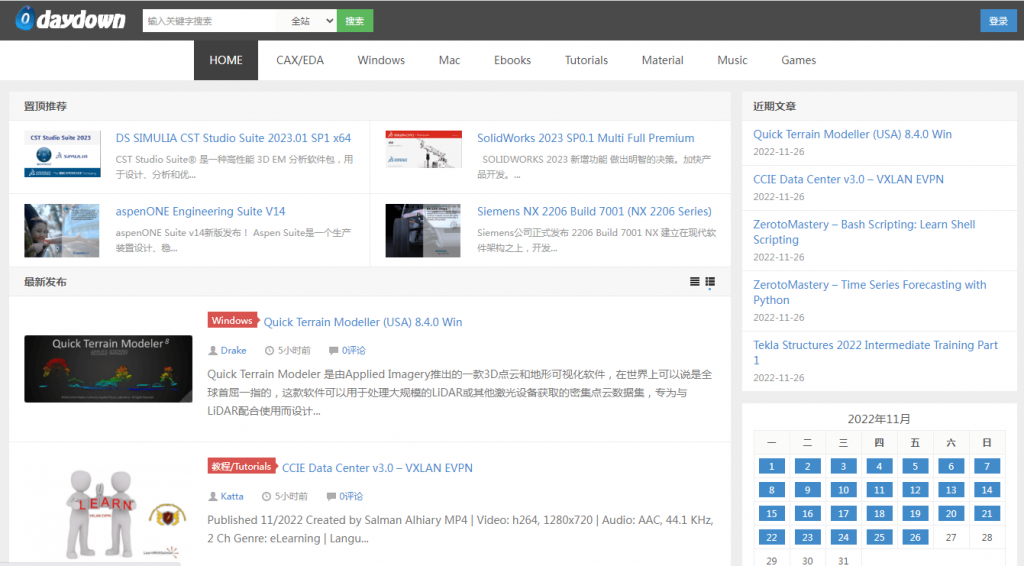Open author Drake's profile
This screenshot has width=1024, height=566.
[233, 351]
